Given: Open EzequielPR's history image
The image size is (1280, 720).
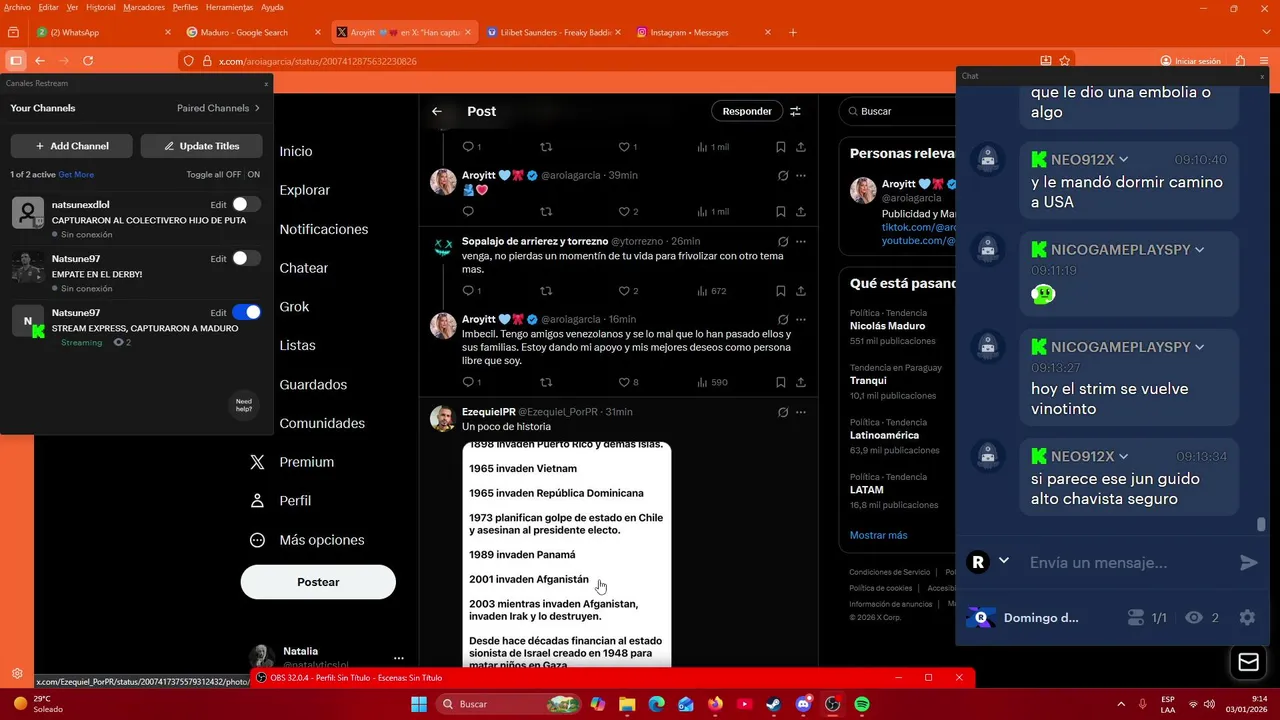Looking at the screenshot, I should 567,554.
